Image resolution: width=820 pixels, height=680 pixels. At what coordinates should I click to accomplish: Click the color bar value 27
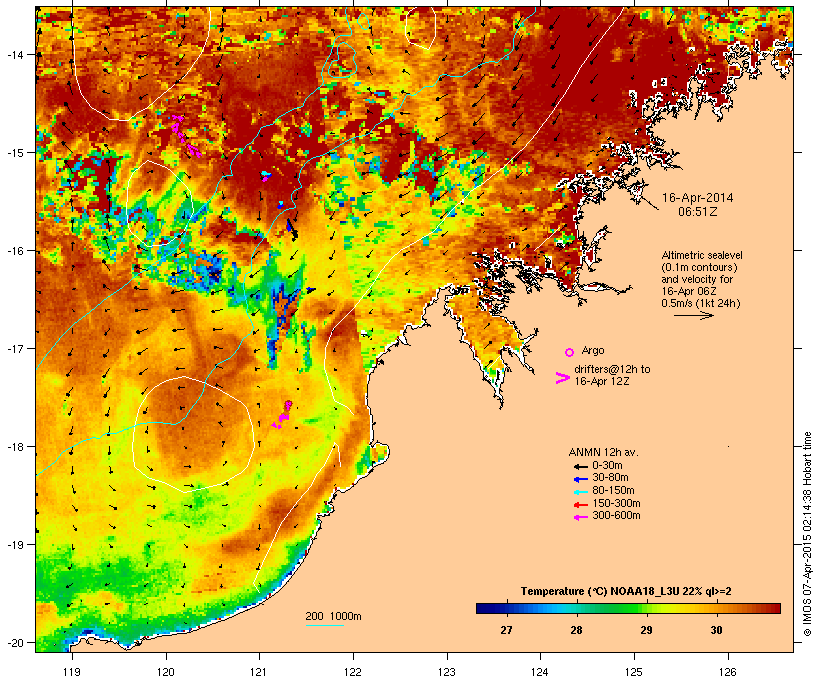click(x=506, y=630)
